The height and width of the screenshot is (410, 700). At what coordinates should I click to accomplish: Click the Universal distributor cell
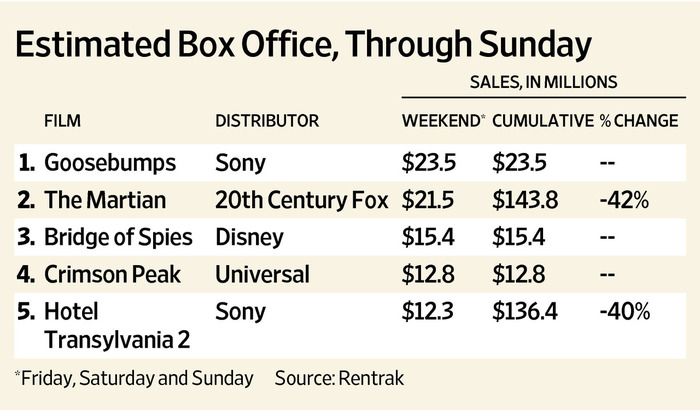(x=262, y=275)
